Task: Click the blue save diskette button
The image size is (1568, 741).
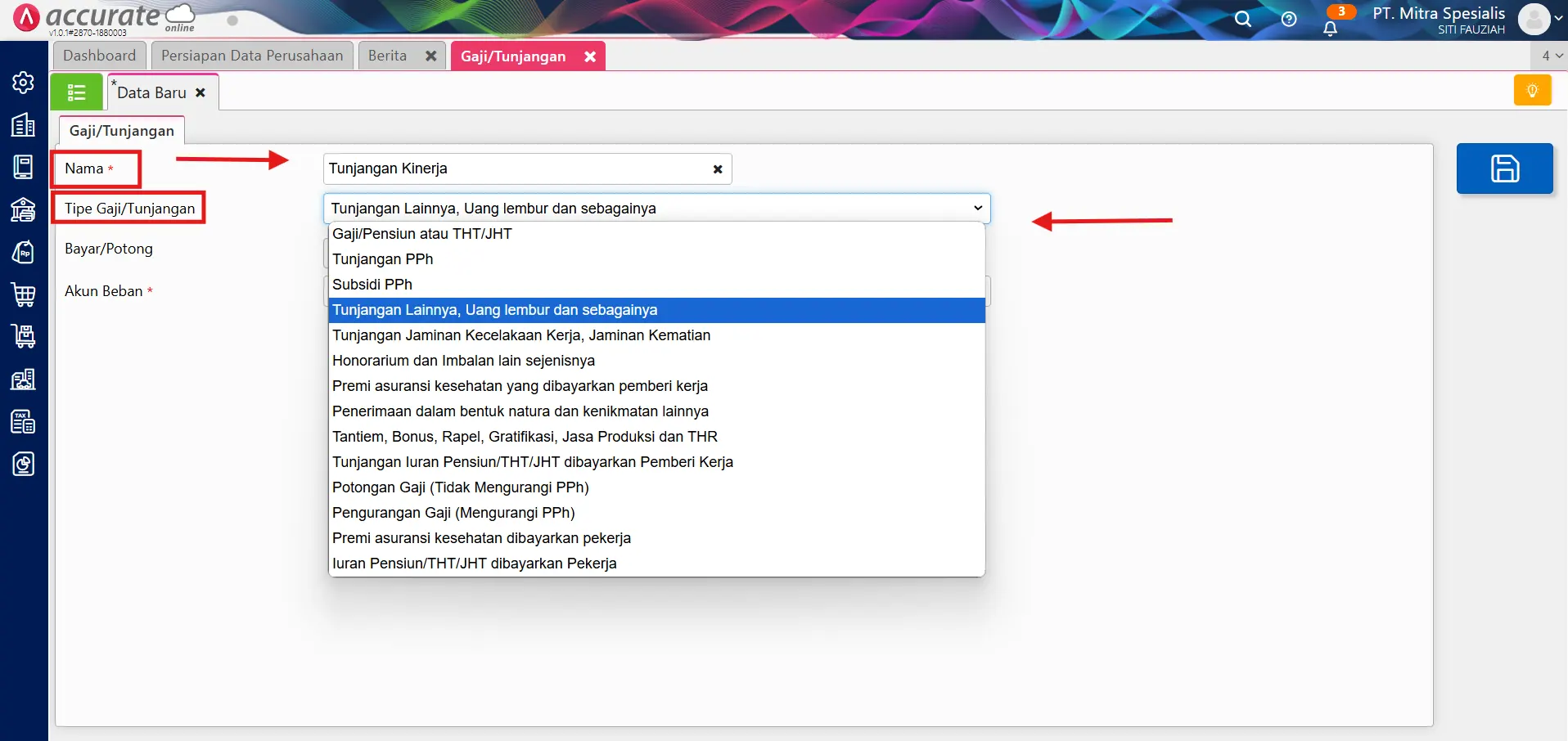Action: (1504, 168)
